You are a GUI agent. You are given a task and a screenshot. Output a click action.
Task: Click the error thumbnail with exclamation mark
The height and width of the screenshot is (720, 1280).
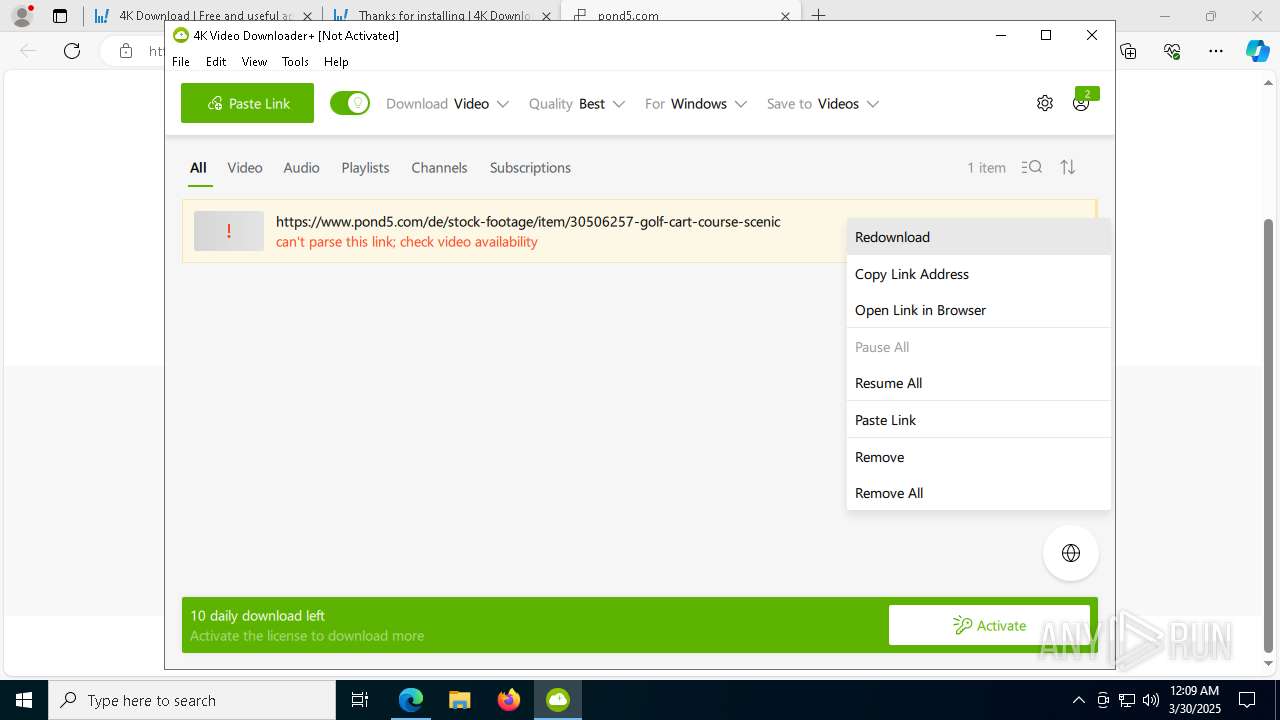coord(229,231)
